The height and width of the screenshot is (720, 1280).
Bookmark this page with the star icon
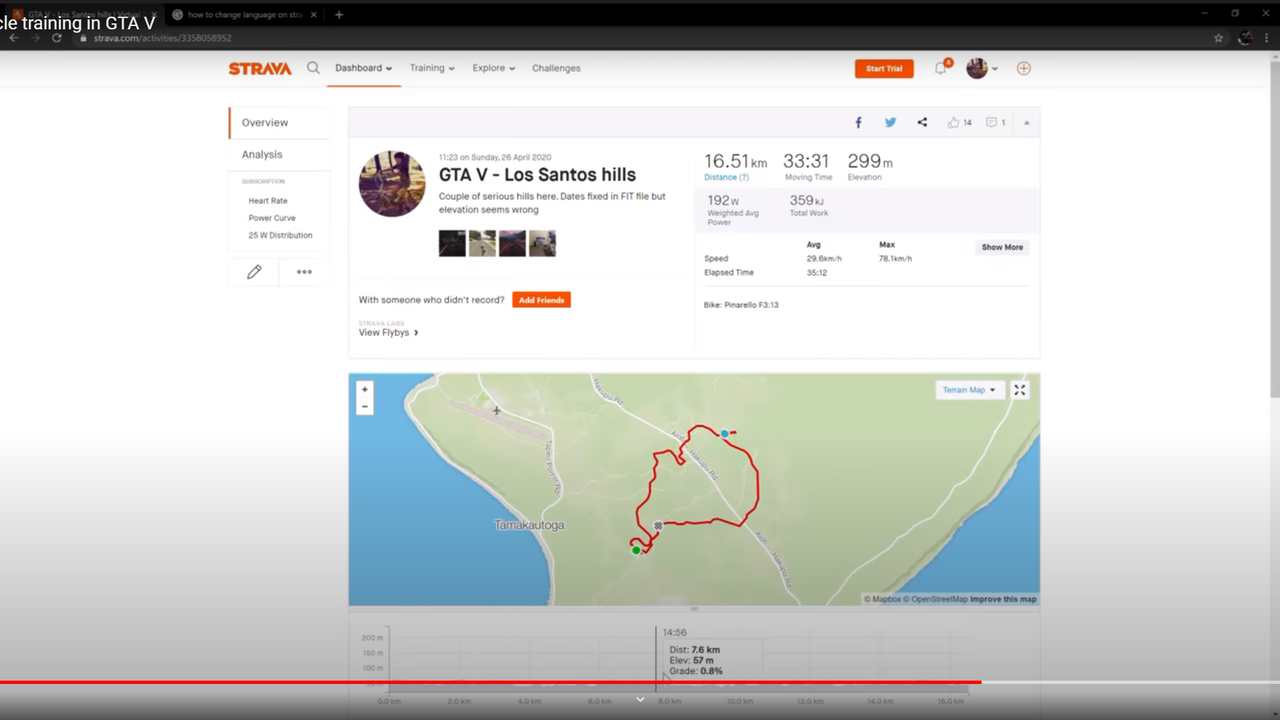(x=1218, y=38)
